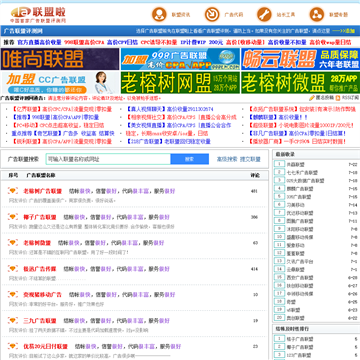Click the blue 搜索 button
This screenshot has width=360, height=360.
190,159
